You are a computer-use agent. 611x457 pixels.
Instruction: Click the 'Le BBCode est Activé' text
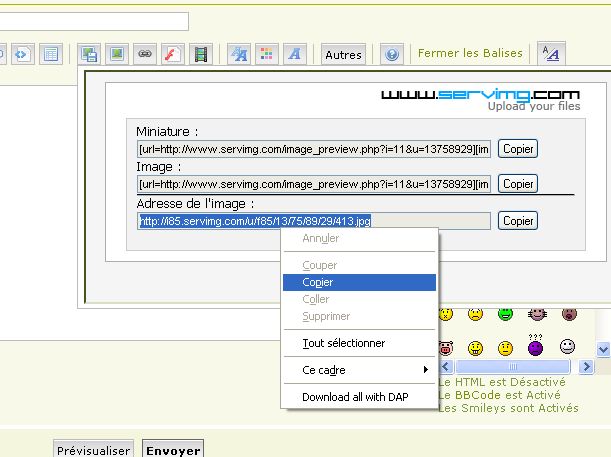pyautogui.click(x=500, y=395)
